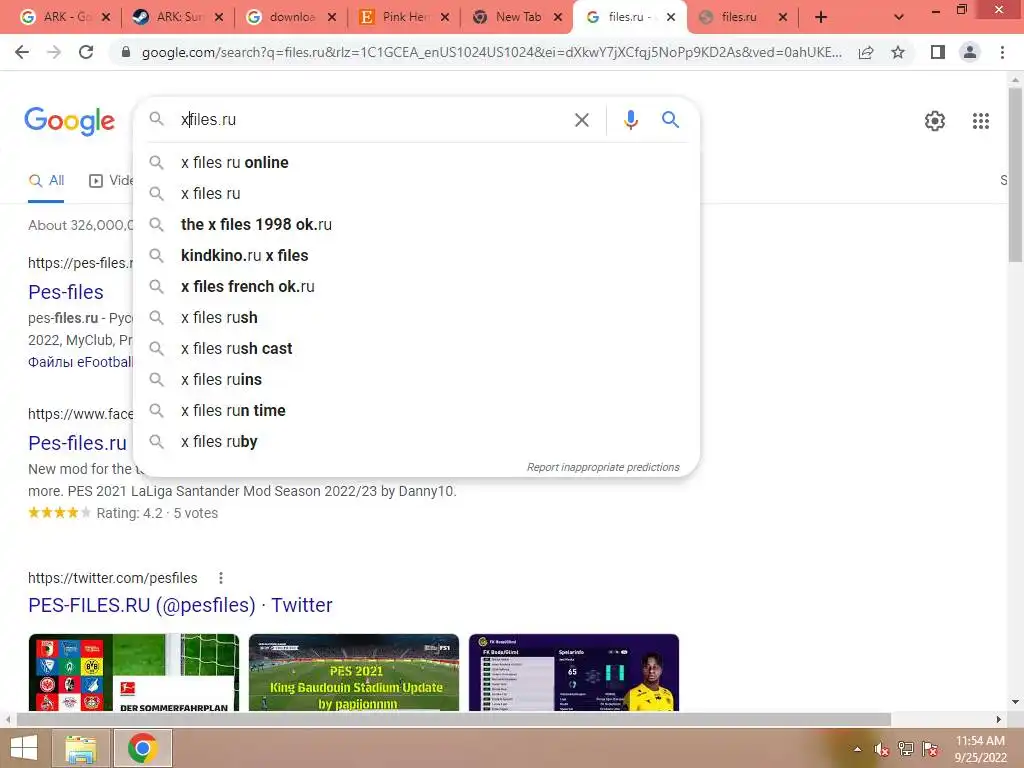Choose suggestion 'the x files 1998 ok.ru'
Screen dimensions: 1024x768
[x=416, y=225]
